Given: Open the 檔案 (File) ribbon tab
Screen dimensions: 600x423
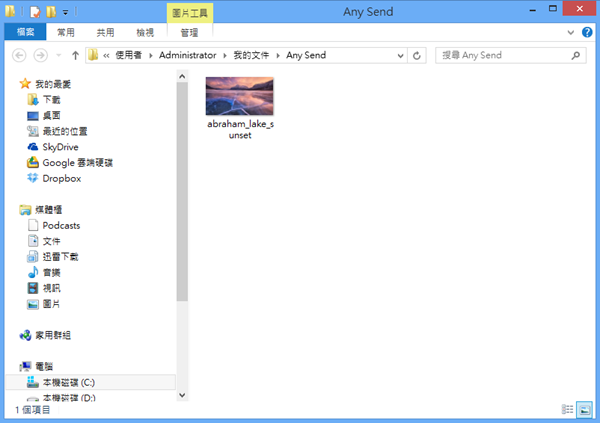Looking at the screenshot, I should click(25, 32).
